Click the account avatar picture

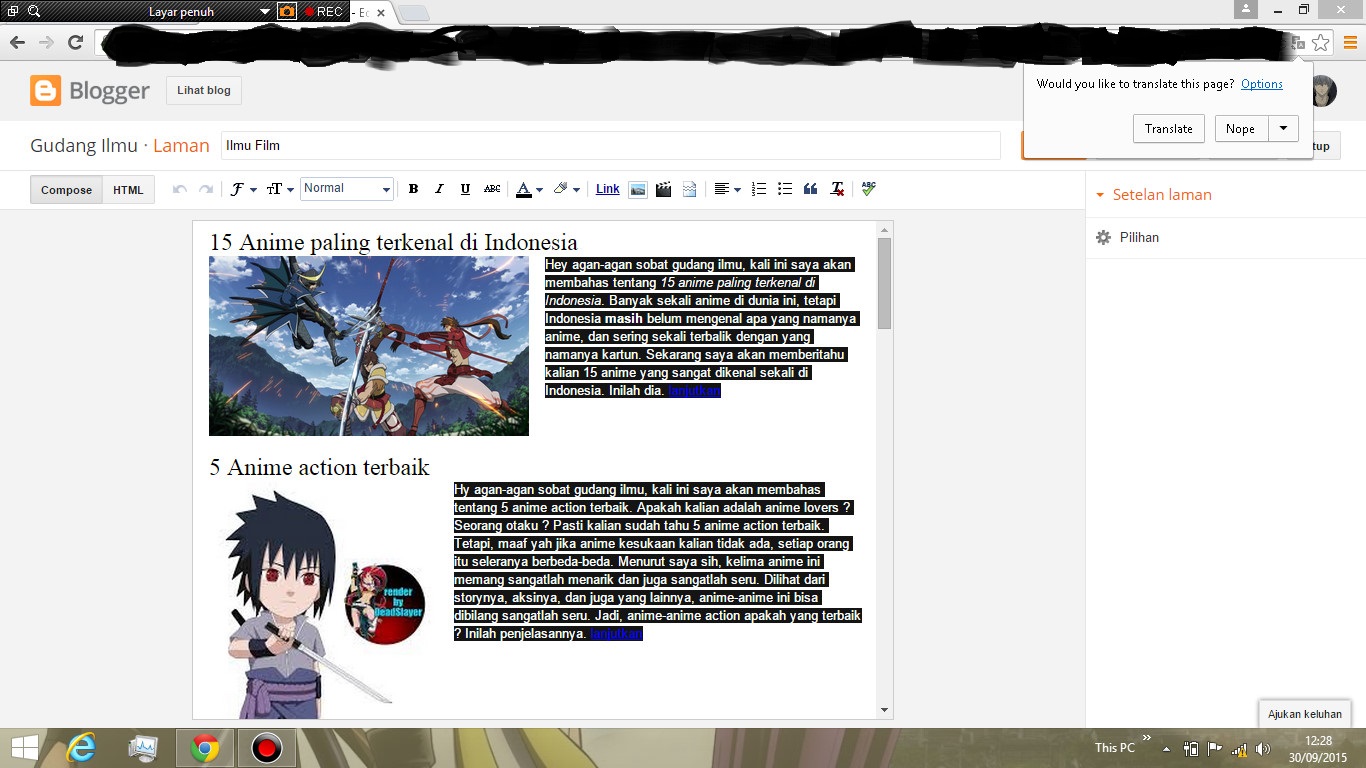(x=1324, y=90)
